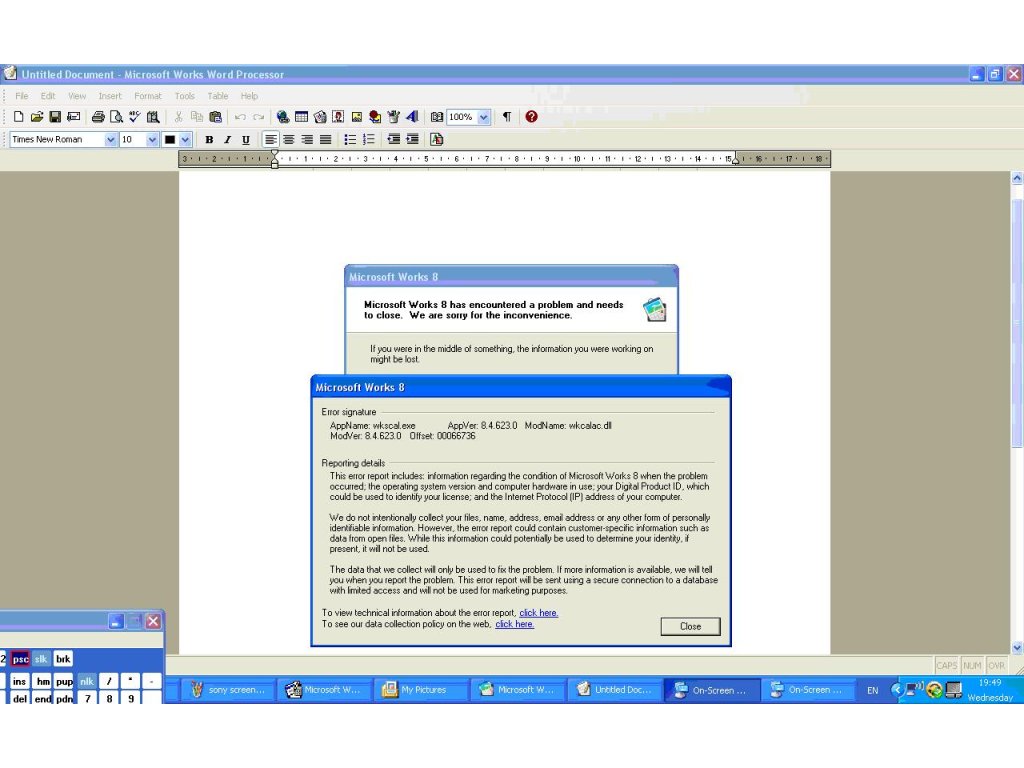Click the black font color swatch
The width and height of the screenshot is (1024, 768).
(x=170, y=139)
